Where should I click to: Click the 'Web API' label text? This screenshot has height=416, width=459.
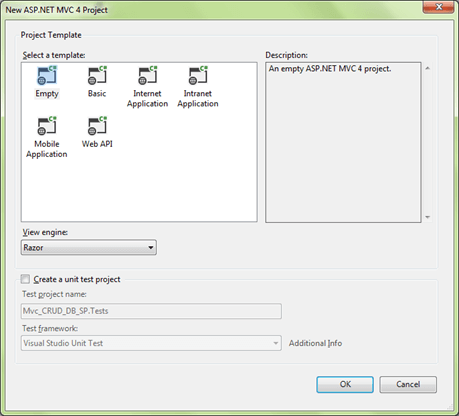[97, 144]
